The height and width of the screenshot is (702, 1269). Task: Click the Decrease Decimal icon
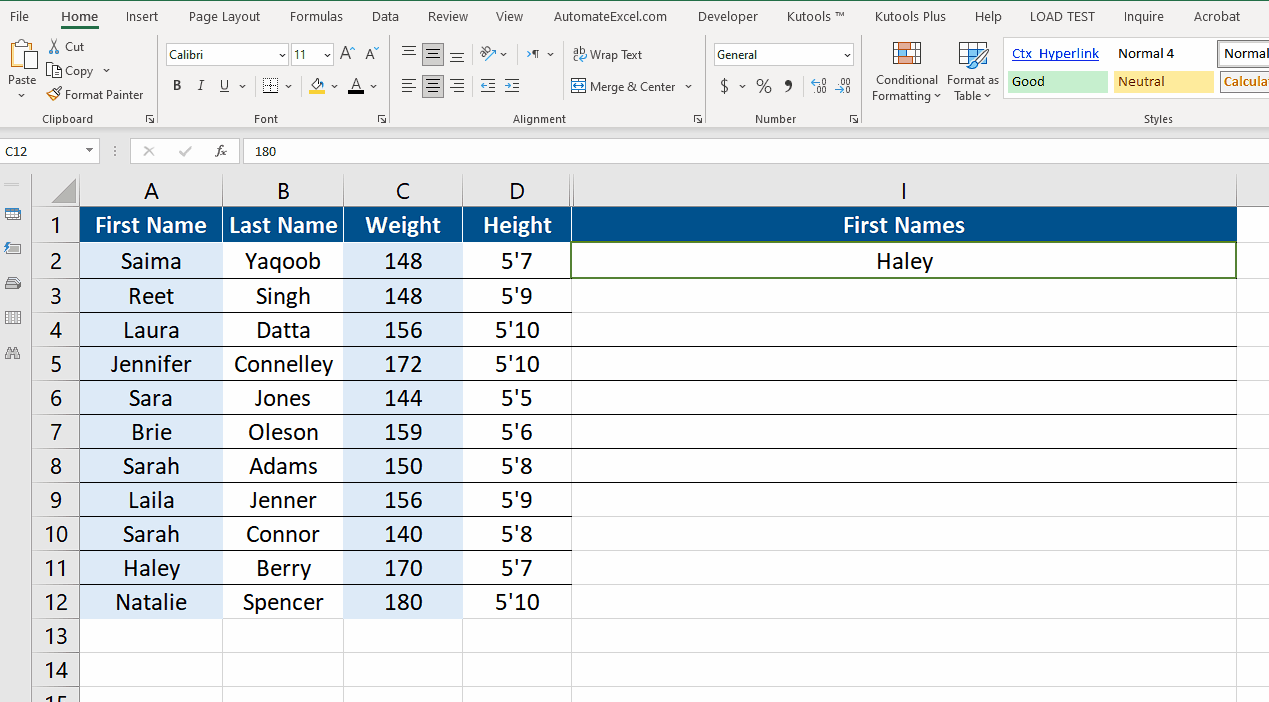coord(844,86)
